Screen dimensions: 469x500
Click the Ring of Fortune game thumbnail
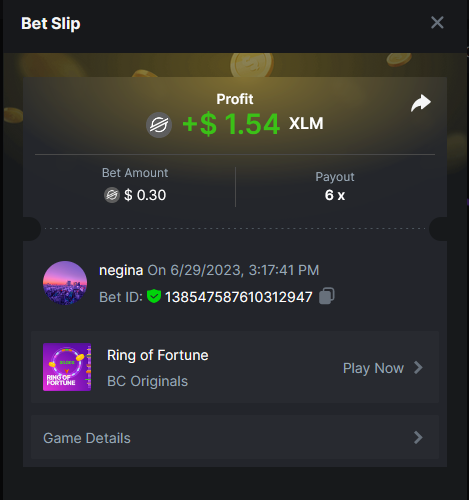67,367
